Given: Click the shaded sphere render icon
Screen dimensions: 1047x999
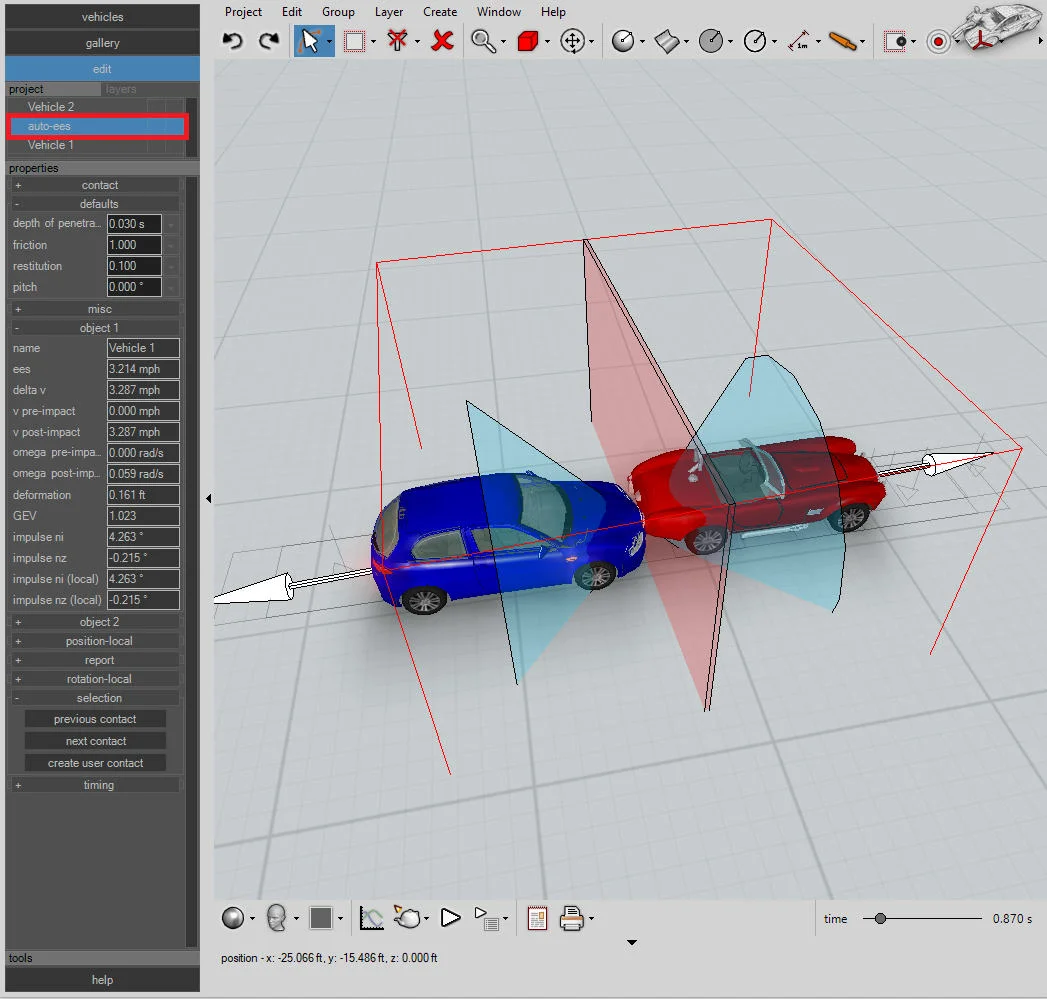Looking at the screenshot, I should point(233,918).
